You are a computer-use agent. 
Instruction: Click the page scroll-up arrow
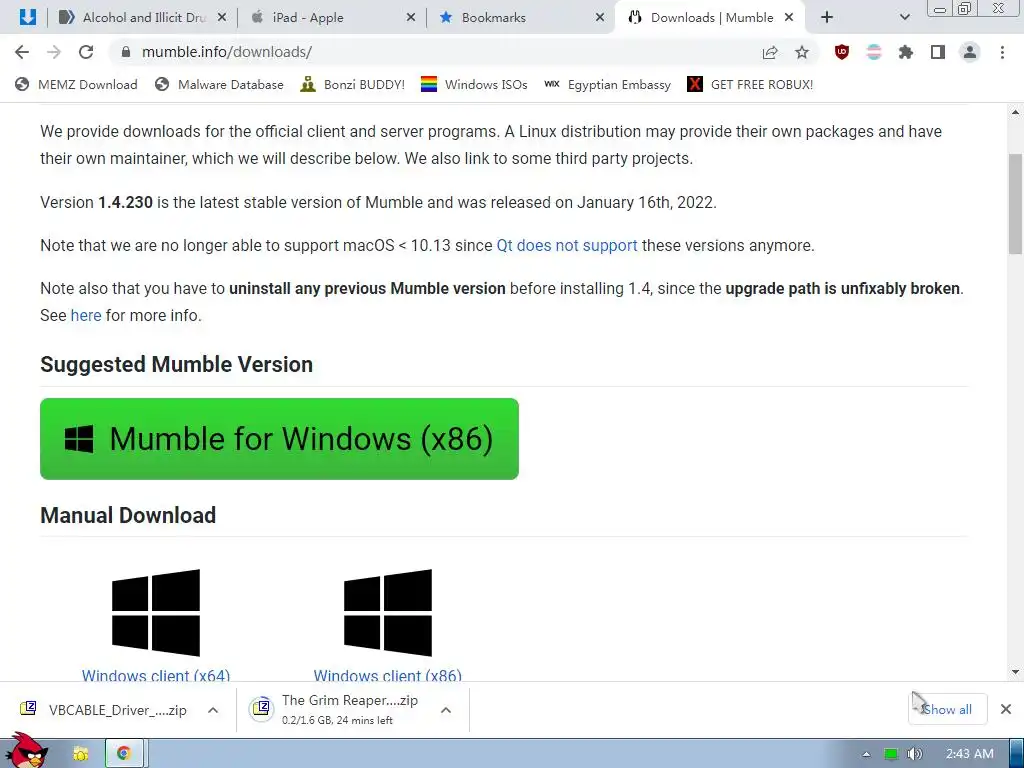point(1016,112)
